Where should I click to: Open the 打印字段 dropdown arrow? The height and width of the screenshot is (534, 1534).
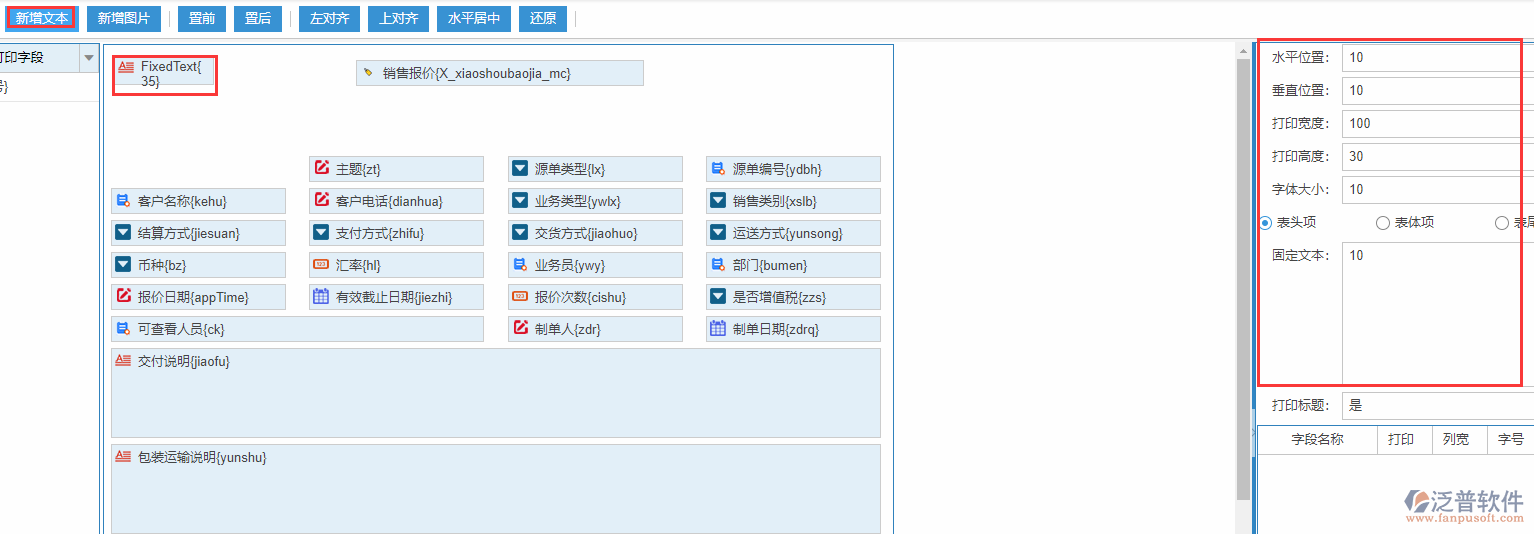pyautogui.click(x=88, y=58)
